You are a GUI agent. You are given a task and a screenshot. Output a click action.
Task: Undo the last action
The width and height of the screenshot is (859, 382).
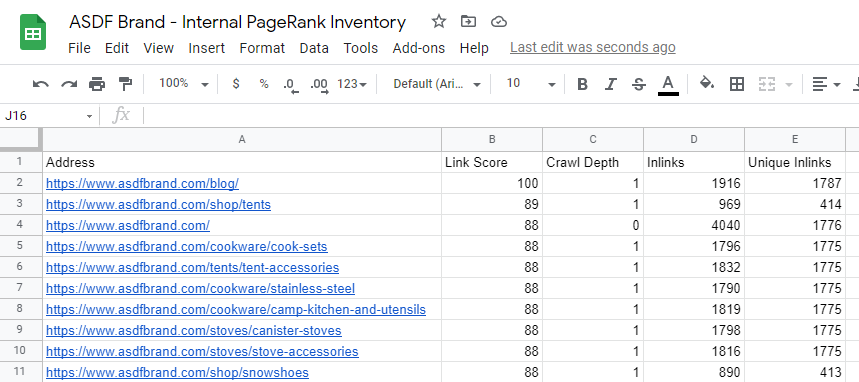41,84
